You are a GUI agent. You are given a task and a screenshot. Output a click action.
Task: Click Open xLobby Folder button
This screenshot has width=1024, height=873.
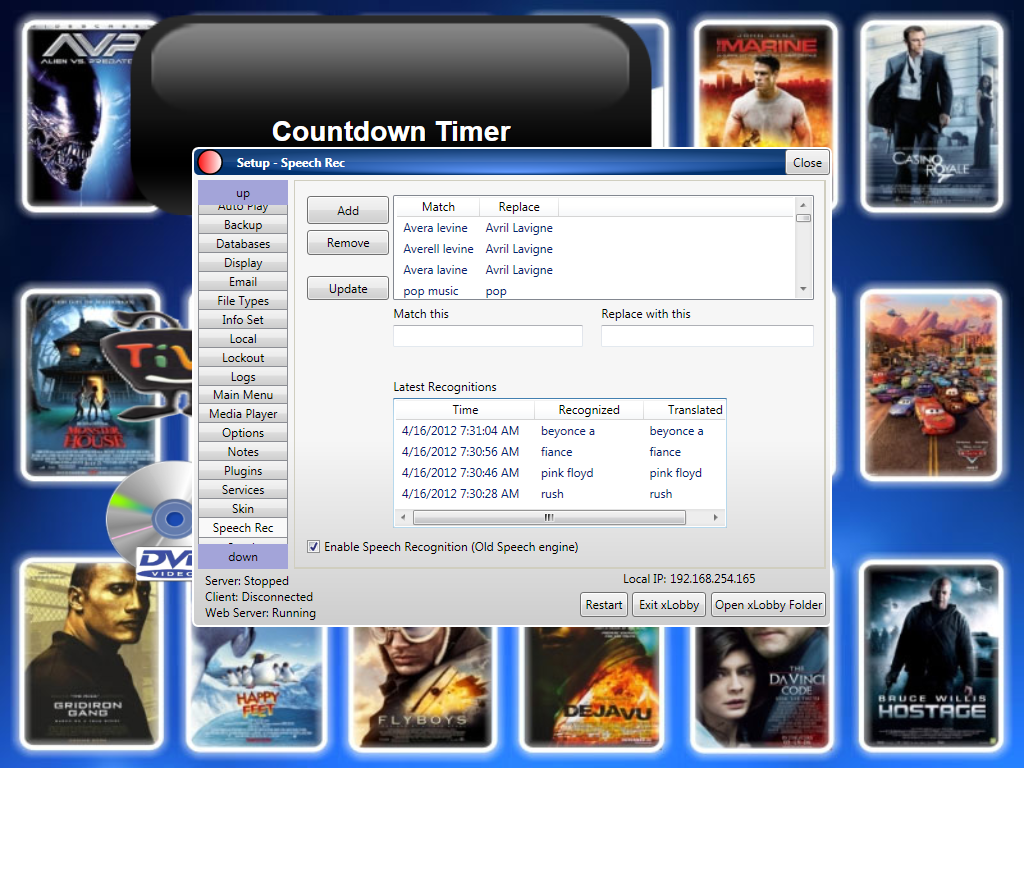[x=768, y=605]
